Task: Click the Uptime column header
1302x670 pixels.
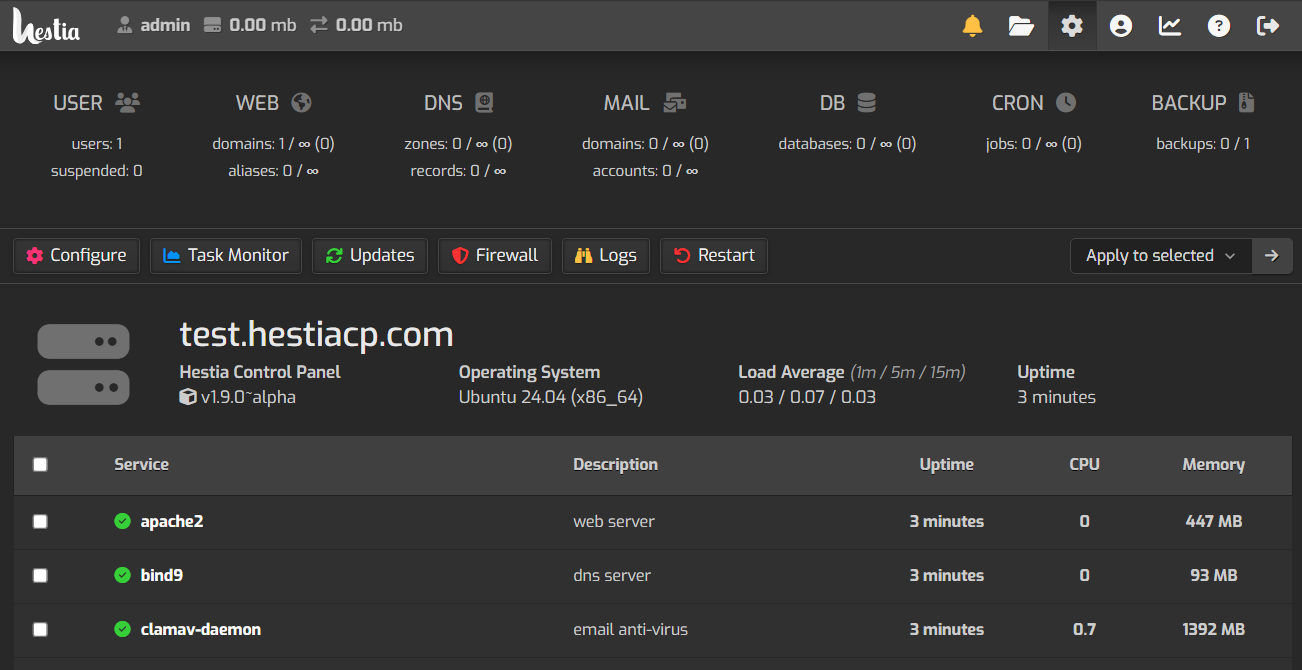Action: 946,464
